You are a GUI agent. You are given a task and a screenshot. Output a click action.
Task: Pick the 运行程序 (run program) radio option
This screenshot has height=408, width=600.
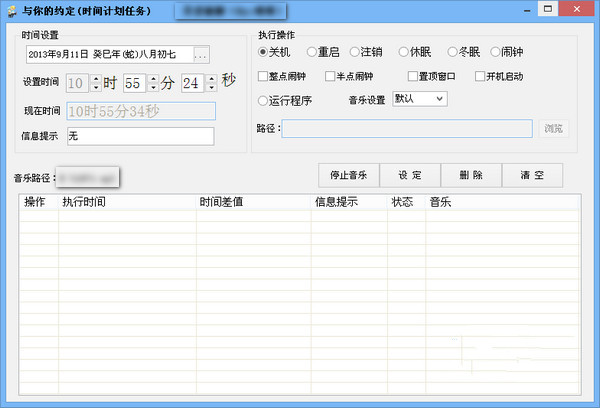pos(263,100)
